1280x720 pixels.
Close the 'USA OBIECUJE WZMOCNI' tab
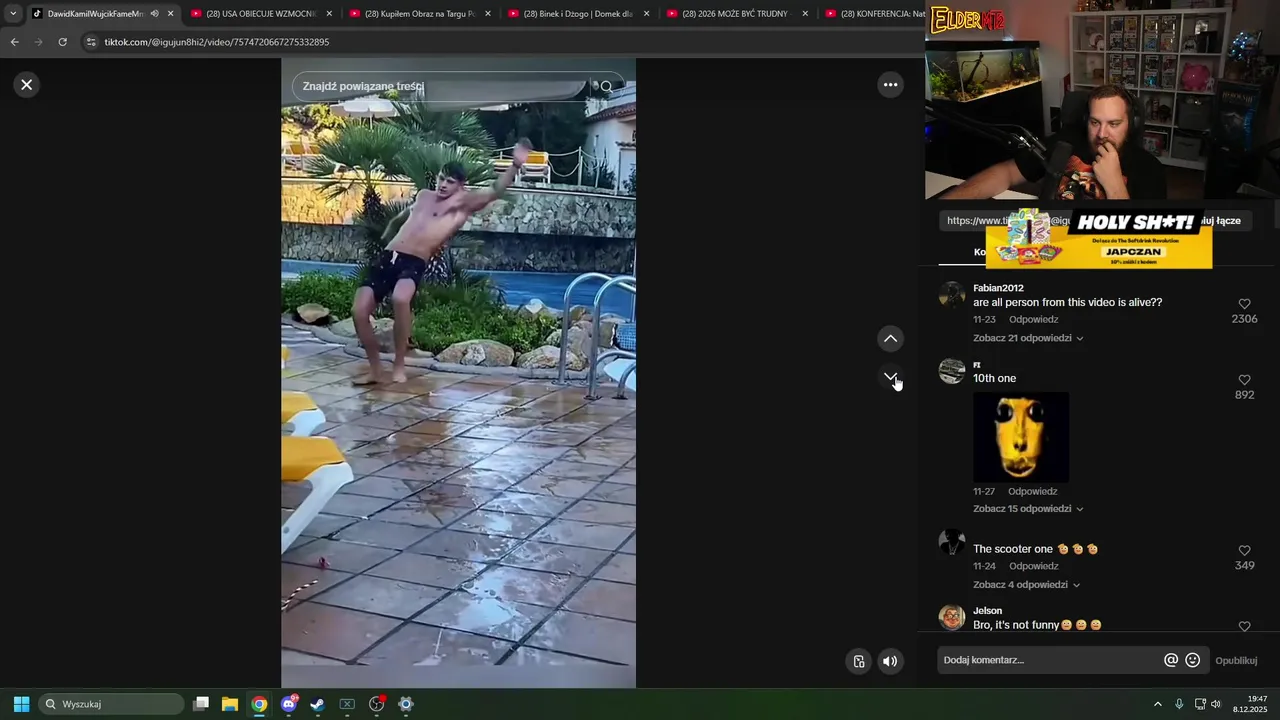tap(329, 14)
